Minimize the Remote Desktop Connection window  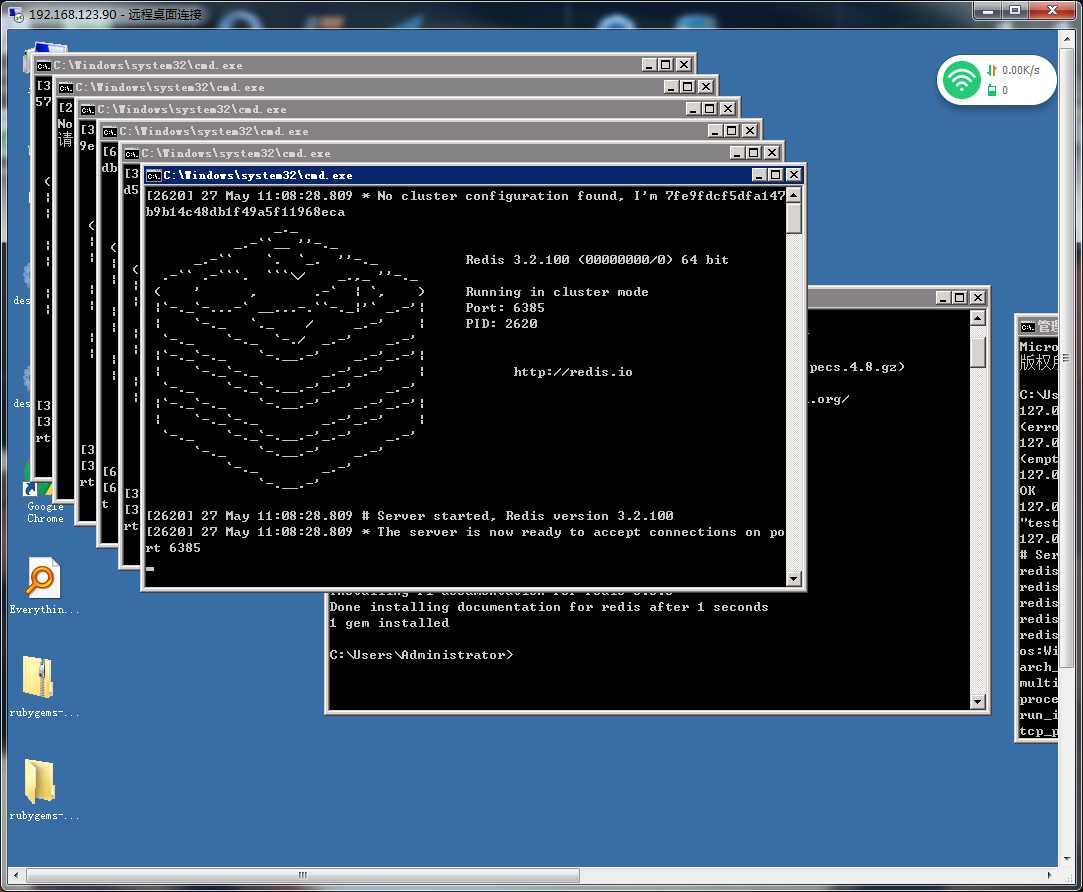tap(989, 10)
